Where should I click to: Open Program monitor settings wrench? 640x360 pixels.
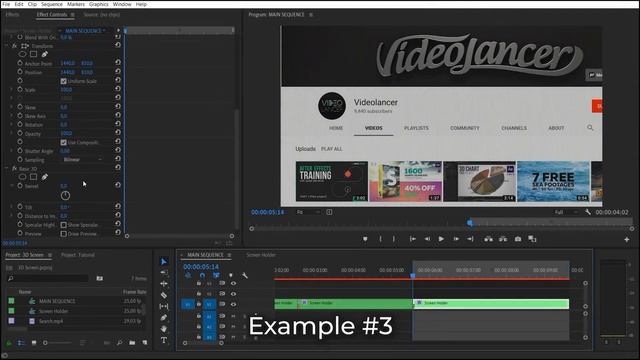pos(588,212)
